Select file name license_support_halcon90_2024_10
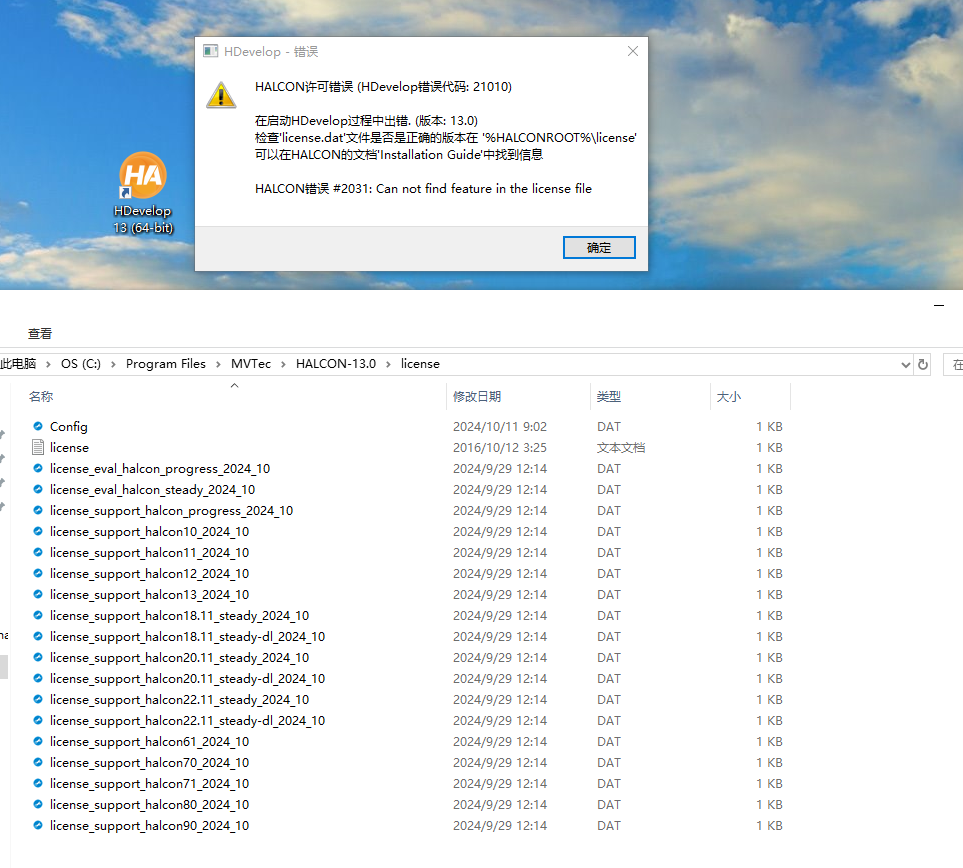This screenshot has height=868, width=963. 149,826
